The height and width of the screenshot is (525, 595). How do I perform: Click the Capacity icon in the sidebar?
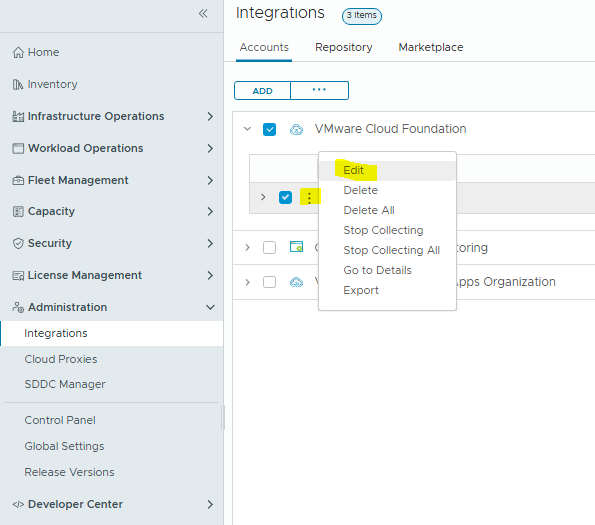(18, 211)
